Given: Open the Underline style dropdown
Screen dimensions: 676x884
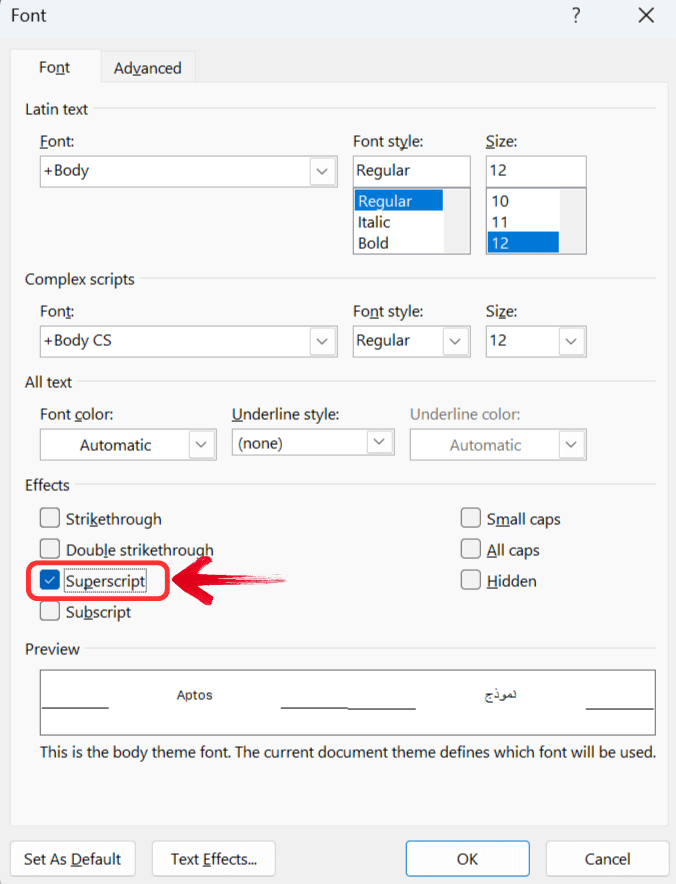Looking at the screenshot, I should click(x=379, y=443).
